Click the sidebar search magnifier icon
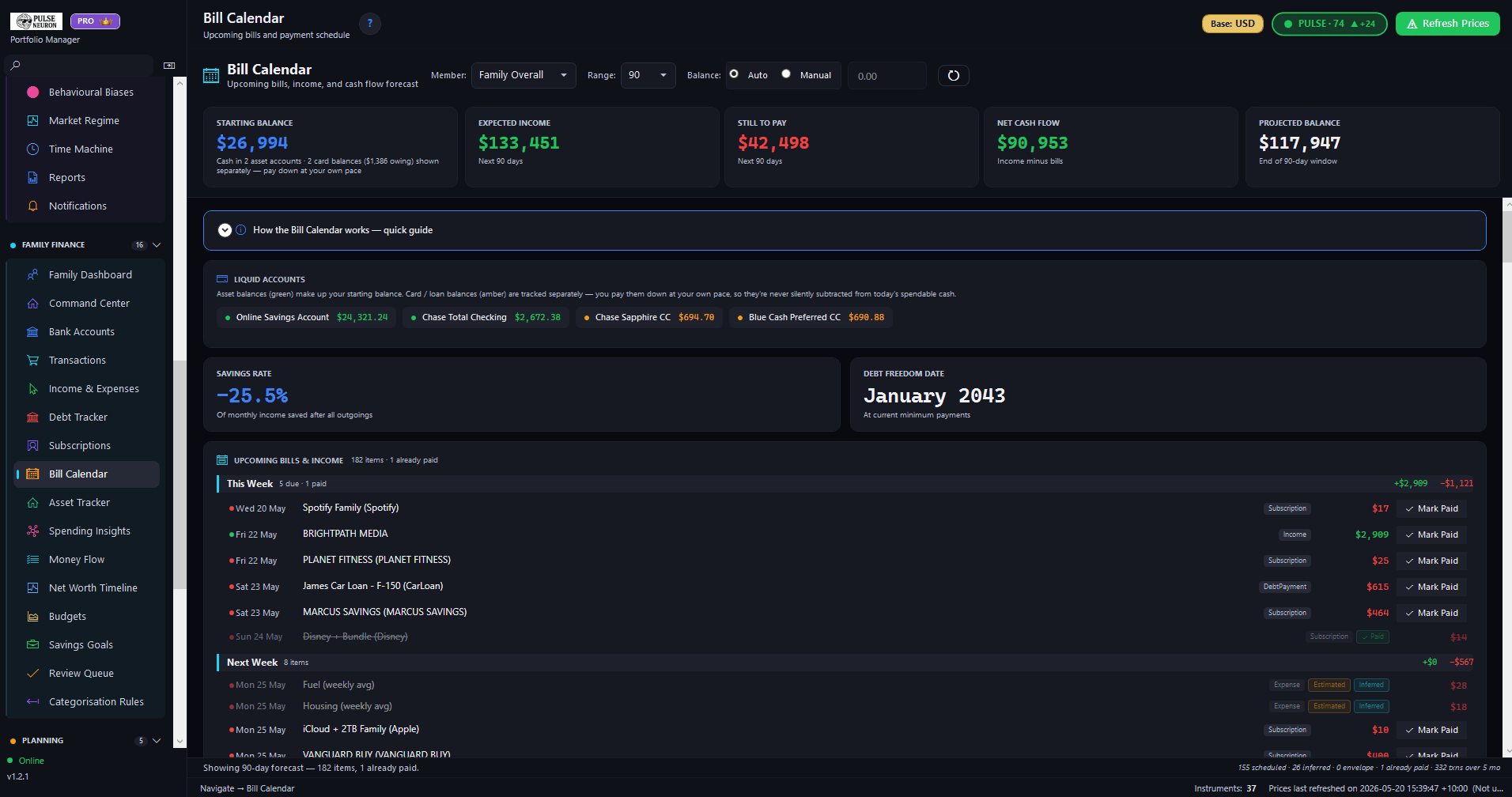1512x797 pixels. [15, 66]
